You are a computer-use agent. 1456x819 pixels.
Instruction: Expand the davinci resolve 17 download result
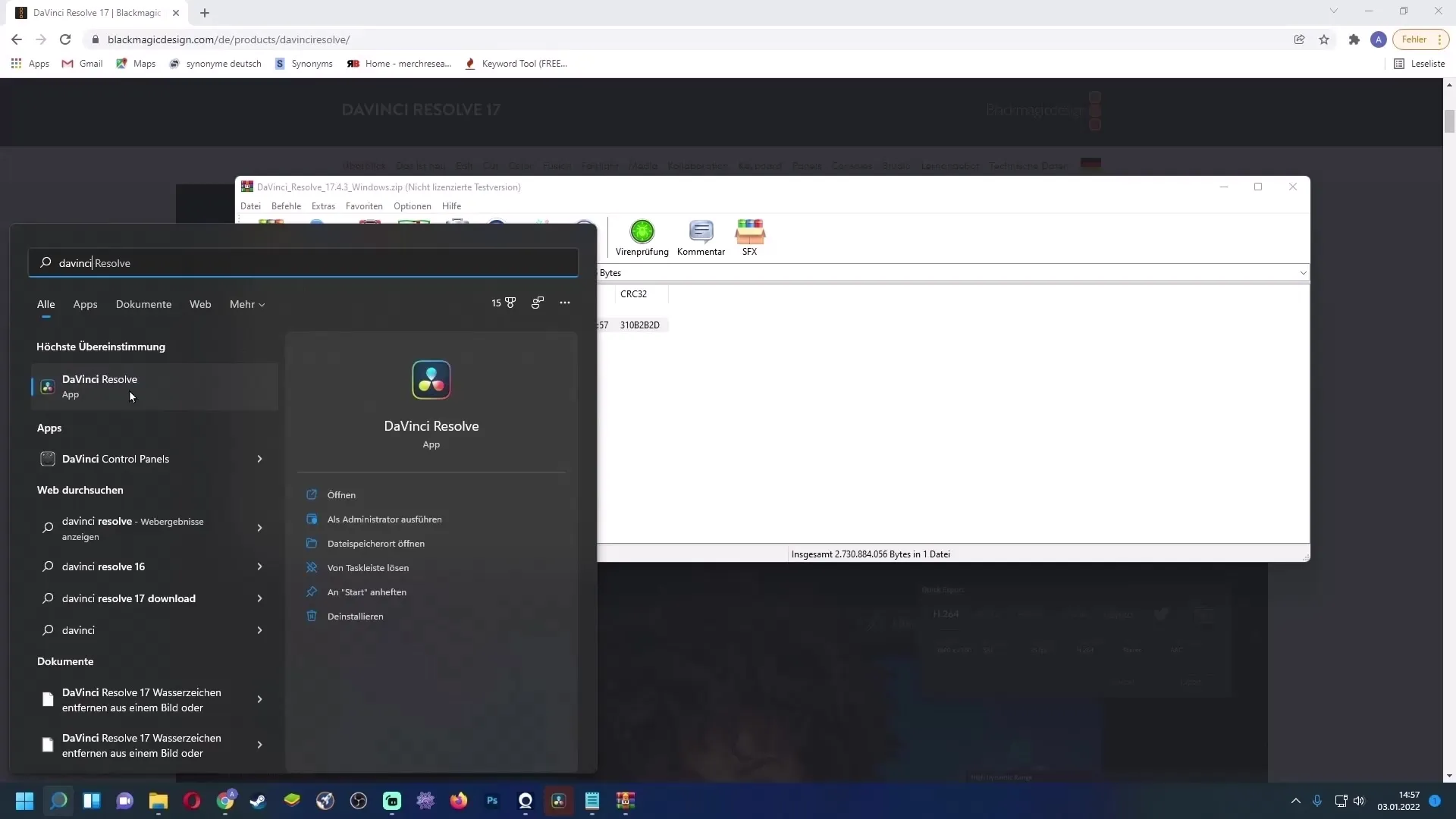click(x=259, y=598)
